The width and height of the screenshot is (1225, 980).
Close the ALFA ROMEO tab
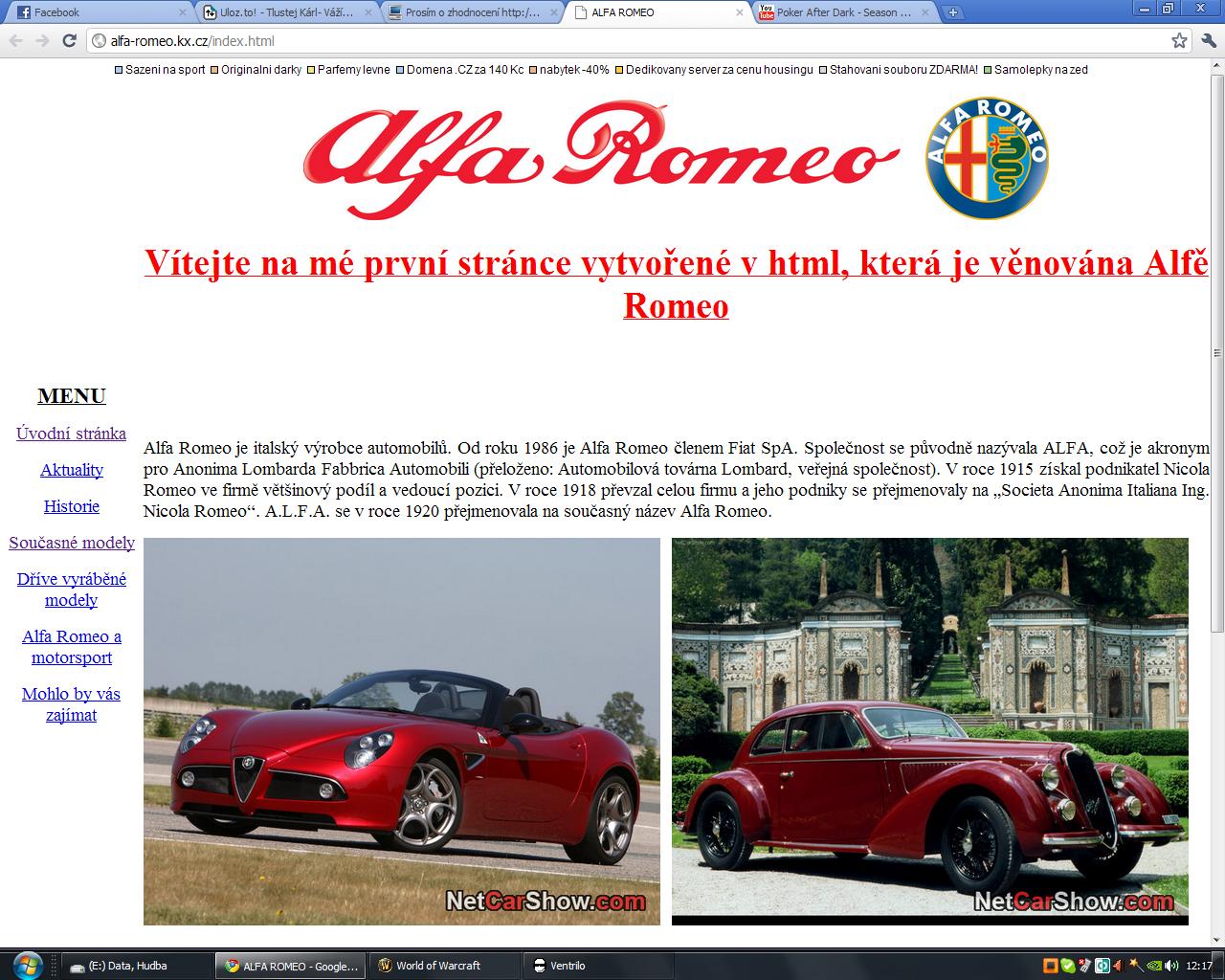739,12
